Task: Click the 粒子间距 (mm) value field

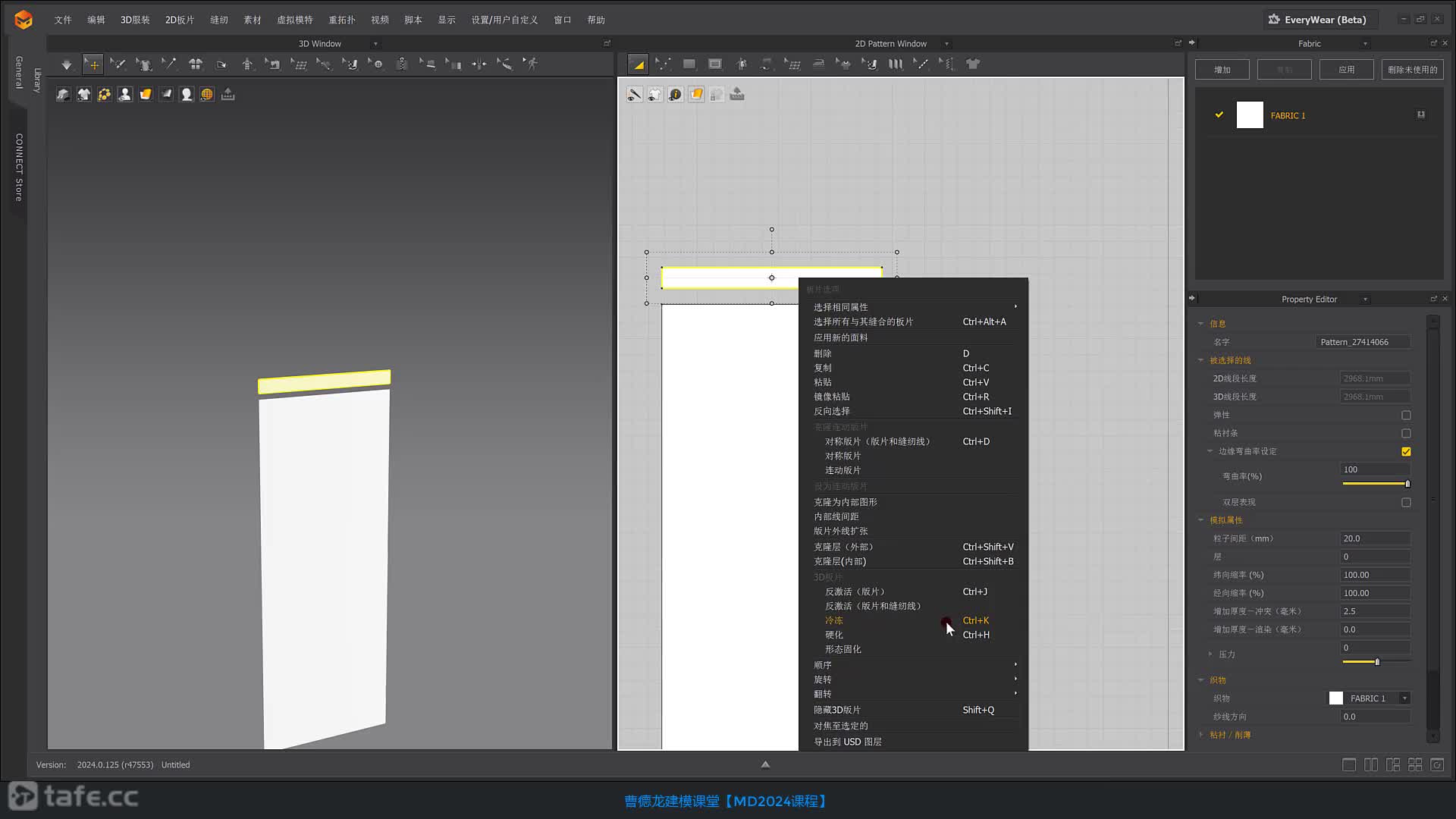Action: [x=1375, y=538]
